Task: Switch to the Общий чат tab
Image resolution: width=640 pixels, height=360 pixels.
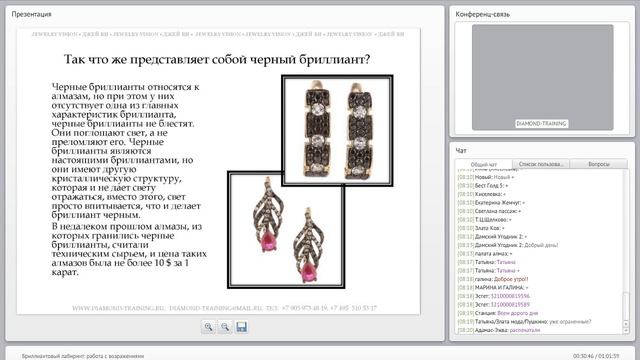Action: 484,164
